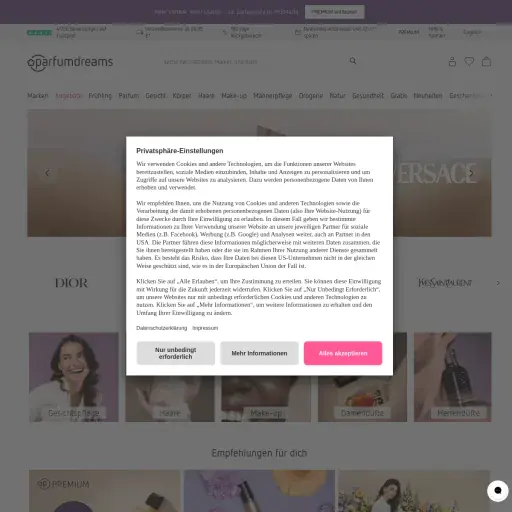512x512 pixels.
Task: Advance brand carousel with right chevron
Action: 498,283
